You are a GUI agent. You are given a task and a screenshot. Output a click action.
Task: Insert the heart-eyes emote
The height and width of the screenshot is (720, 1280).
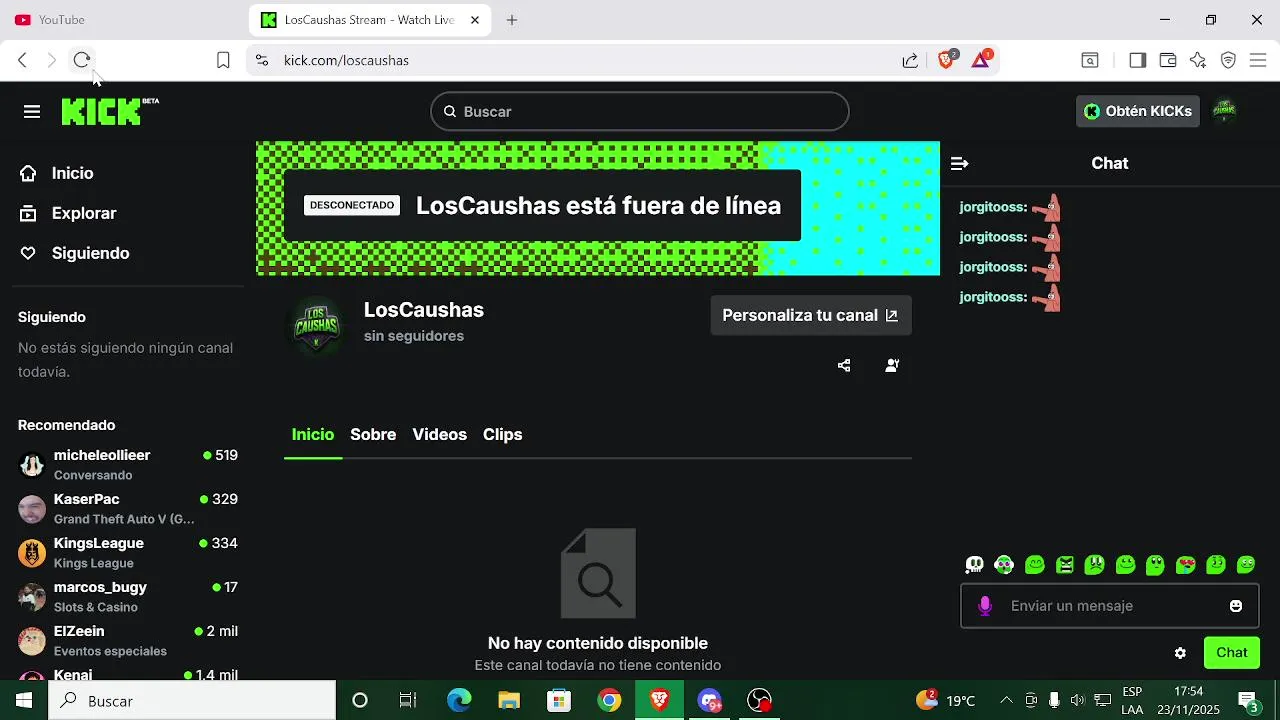pos(1186,565)
